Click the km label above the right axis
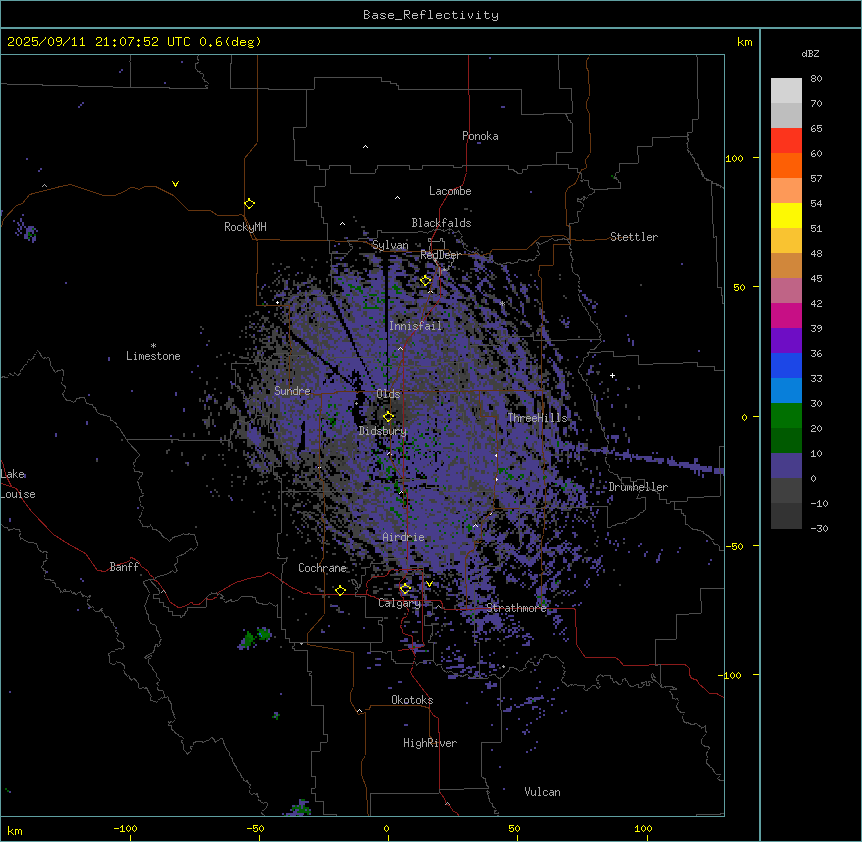 click(744, 42)
